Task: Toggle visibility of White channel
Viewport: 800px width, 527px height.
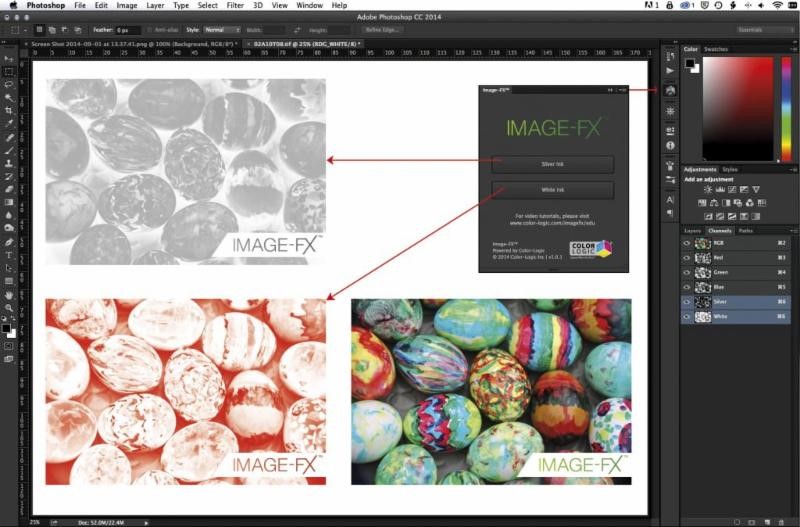Action: tap(687, 317)
